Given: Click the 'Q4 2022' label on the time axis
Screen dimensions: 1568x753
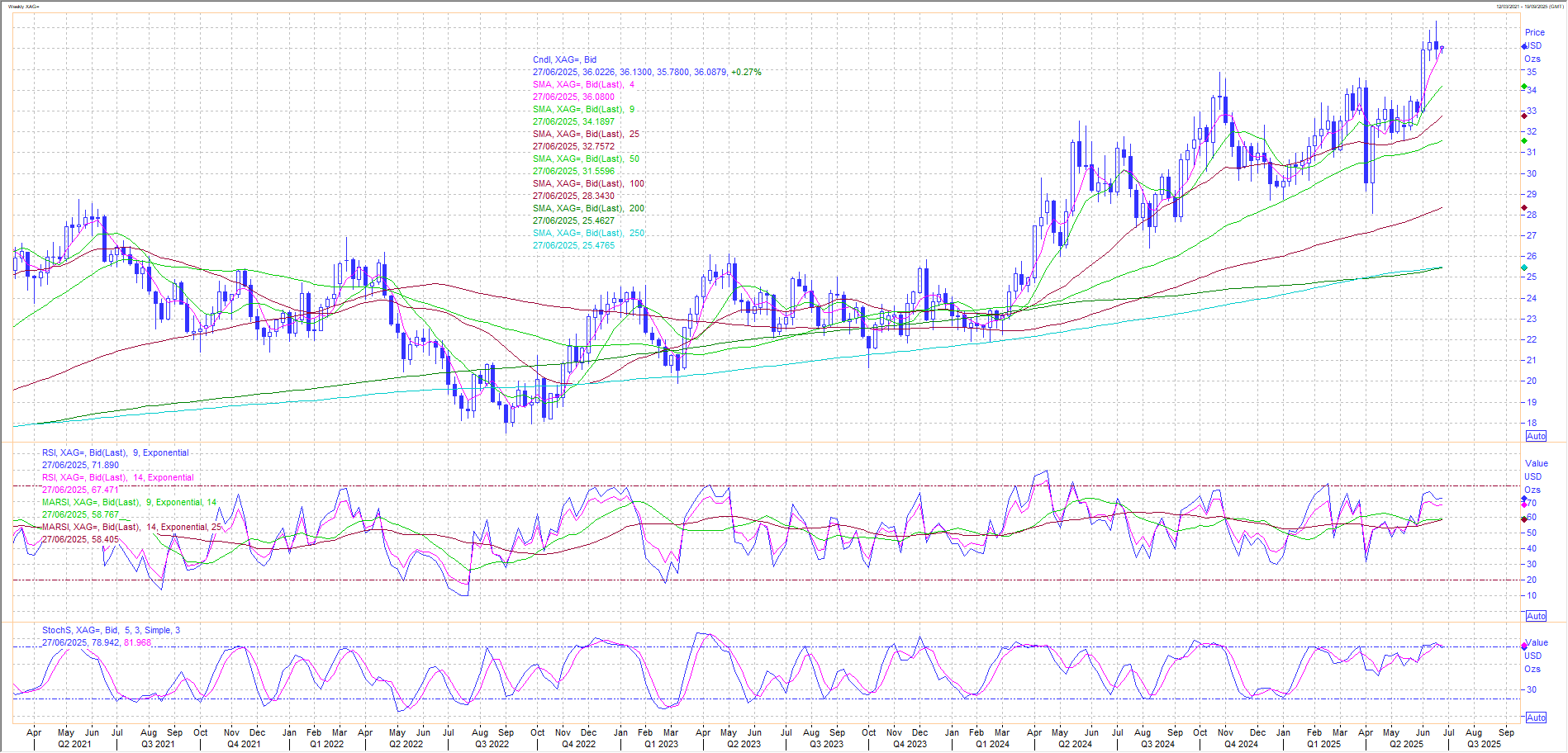Looking at the screenshot, I should pyautogui.click(x=578, y=744).
